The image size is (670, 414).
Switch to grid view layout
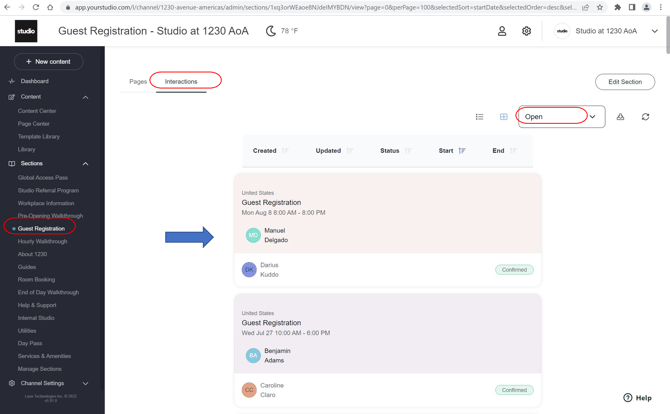(x=503, y=117)
